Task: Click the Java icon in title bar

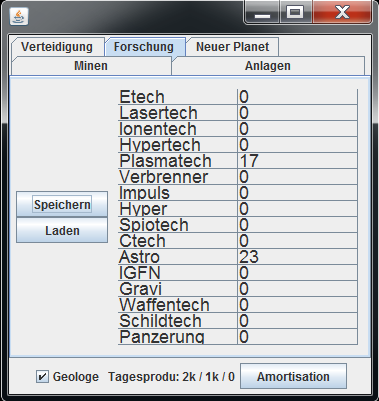Action: pos(19,16)
